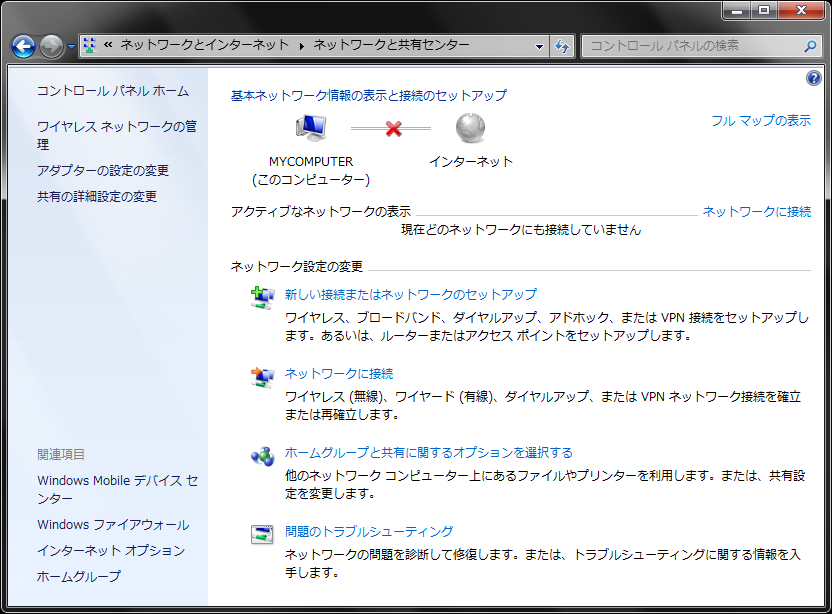Viewport: 832px width, 614px height.
Task: Click ネットワークと共有センター breadcrumb
Action: click(x=392, y=45)
